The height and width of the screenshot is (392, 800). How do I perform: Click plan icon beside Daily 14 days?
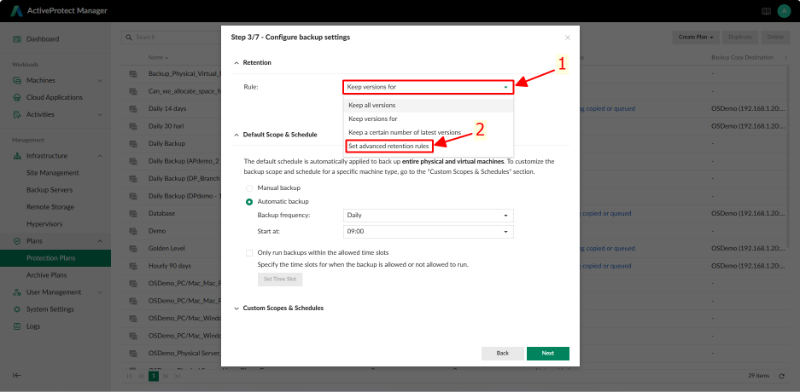click(134, 109)
